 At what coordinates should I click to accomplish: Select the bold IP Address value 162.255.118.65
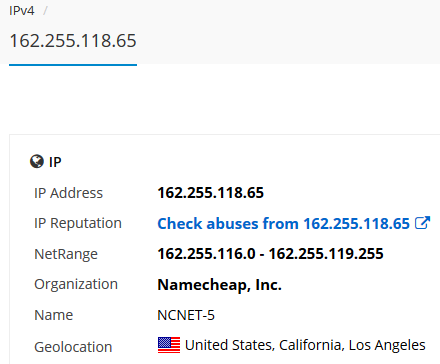click(x=211, y=193)
